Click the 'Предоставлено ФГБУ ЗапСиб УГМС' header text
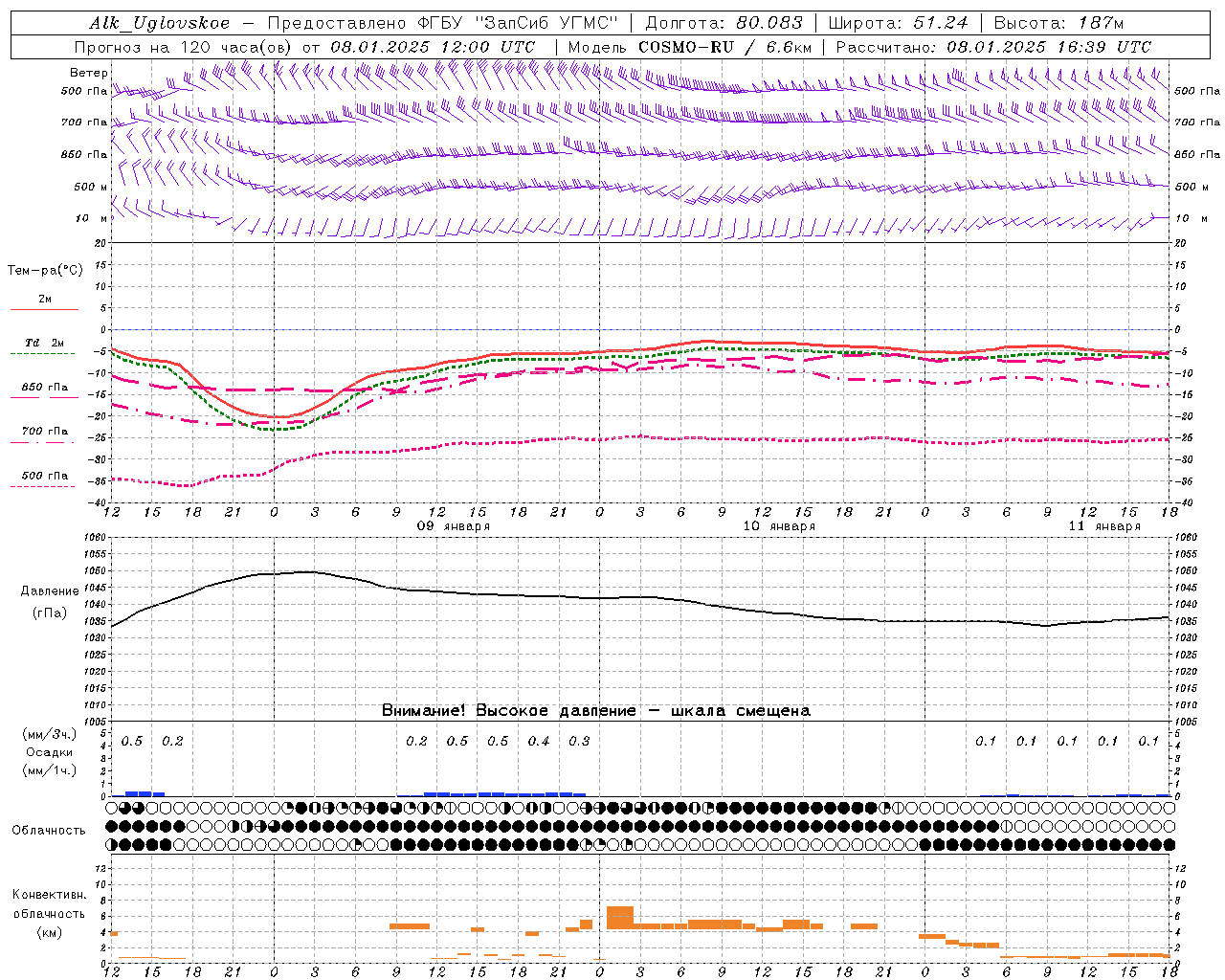The width and height of the screenshot is (1225, 980). point(443,23)
